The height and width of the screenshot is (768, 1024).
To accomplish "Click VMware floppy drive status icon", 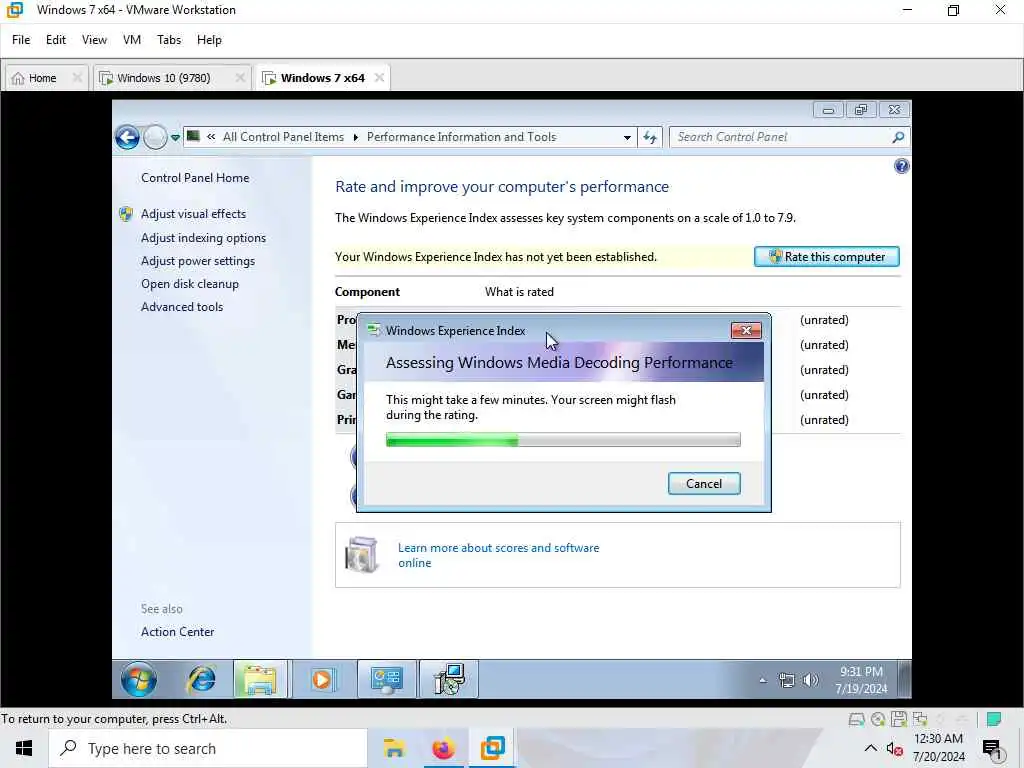I will tap(899, 719).
